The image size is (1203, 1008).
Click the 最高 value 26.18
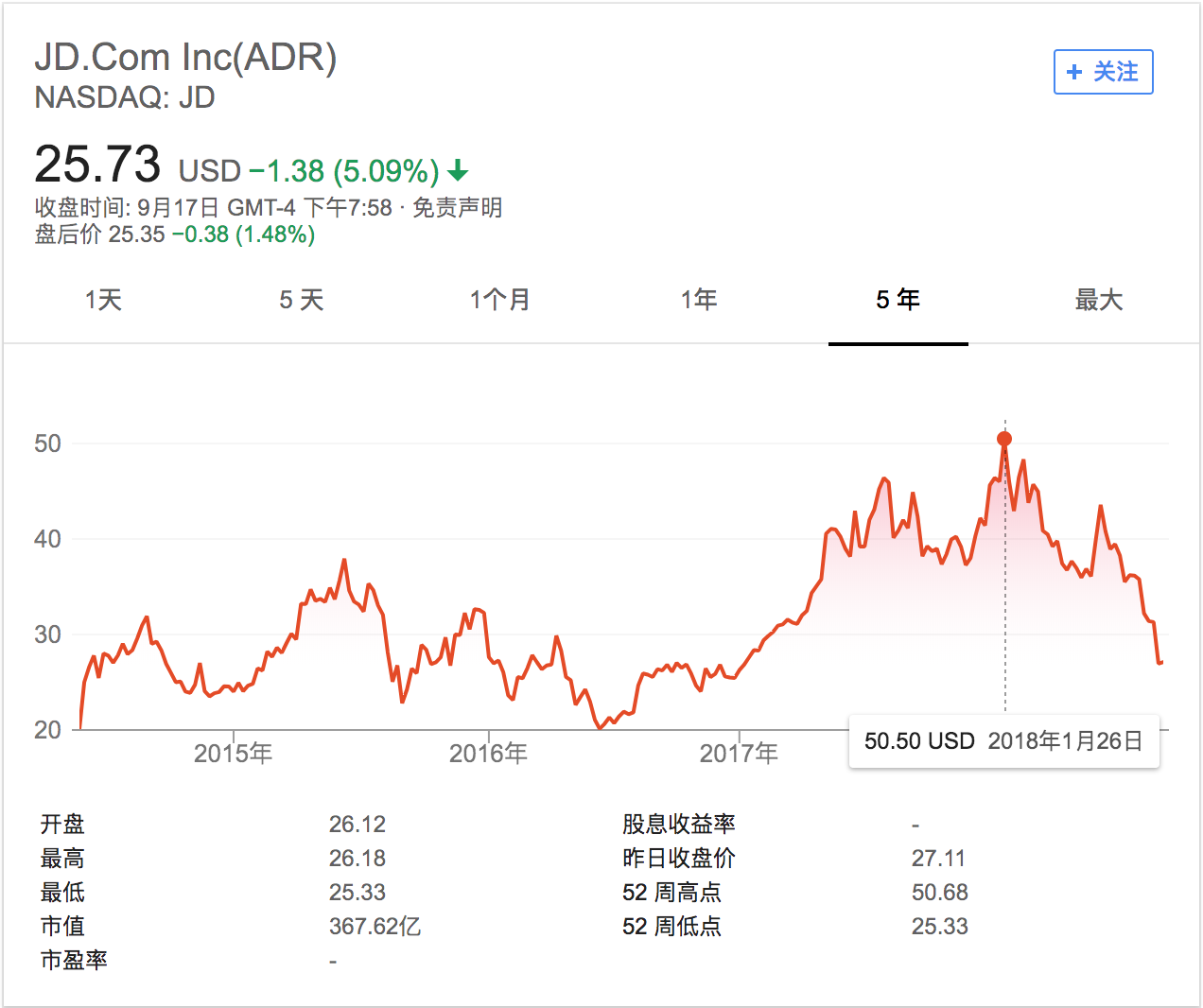357,858
